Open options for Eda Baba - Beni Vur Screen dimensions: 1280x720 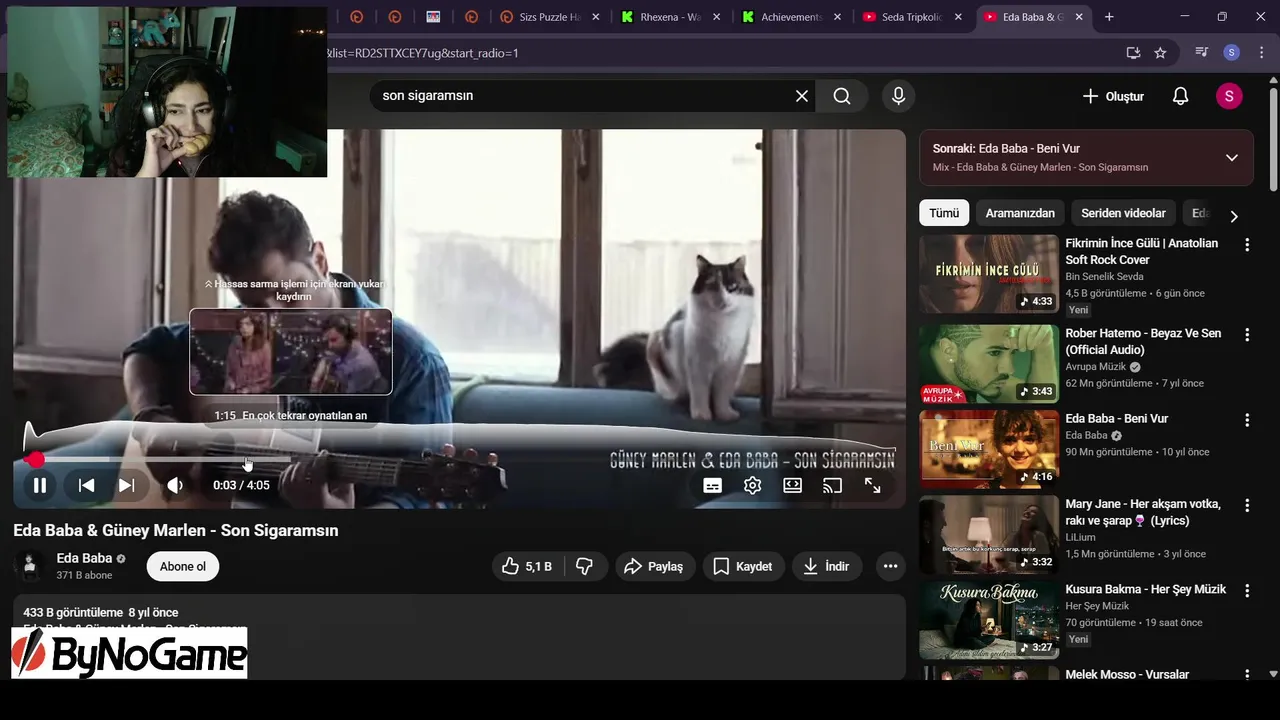[1246, 419]
